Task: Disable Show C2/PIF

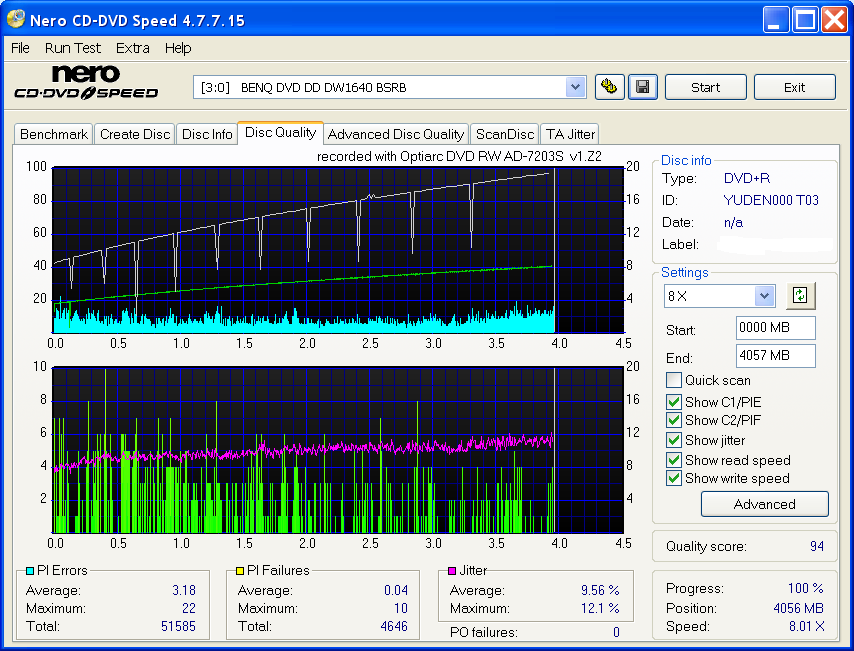Action: [674, 420]
